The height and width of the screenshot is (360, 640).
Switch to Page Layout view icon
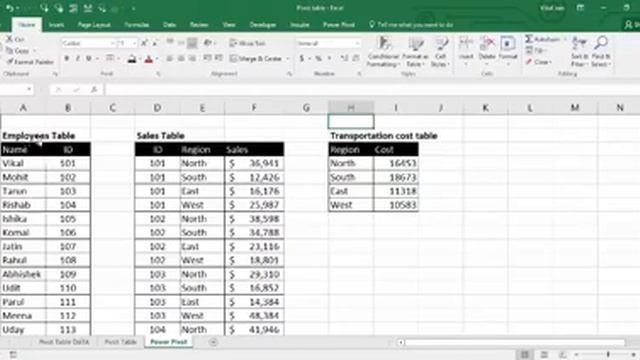(544, 355)
